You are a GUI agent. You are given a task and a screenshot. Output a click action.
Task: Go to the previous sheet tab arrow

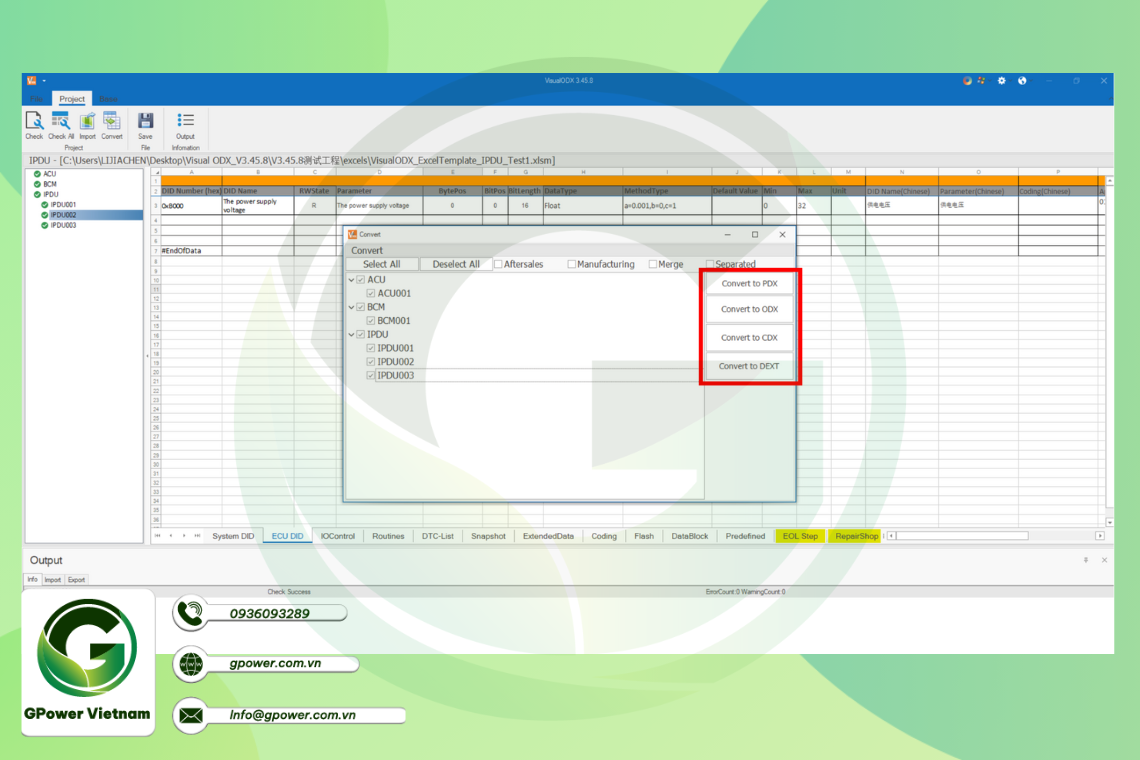click(171, 536)
